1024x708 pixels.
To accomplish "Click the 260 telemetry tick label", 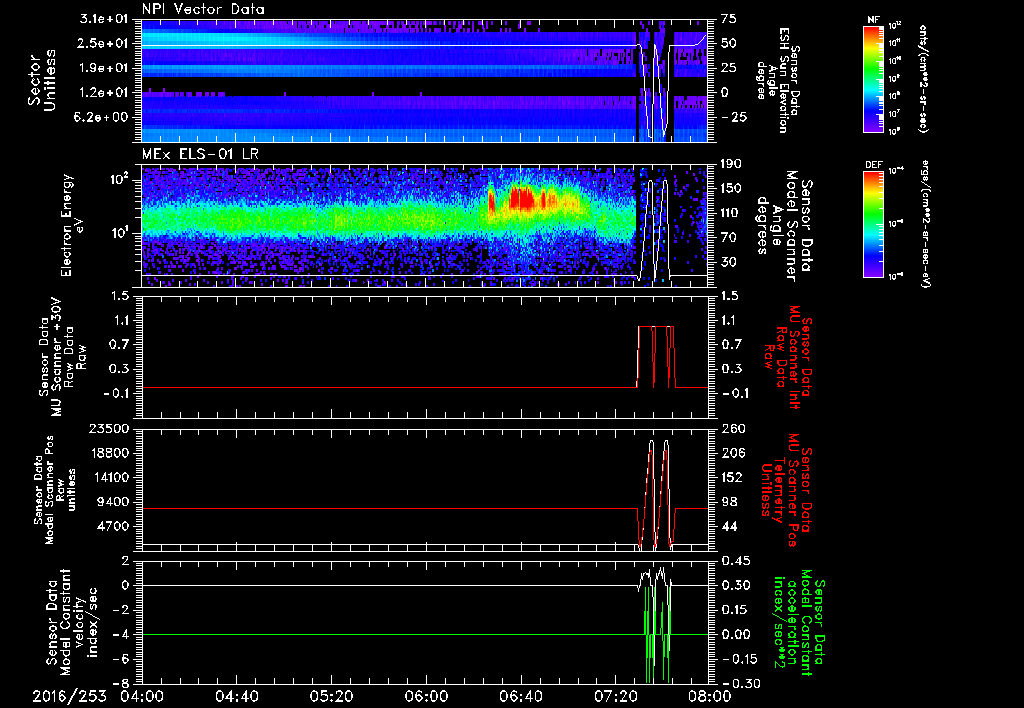I will 735,428.
